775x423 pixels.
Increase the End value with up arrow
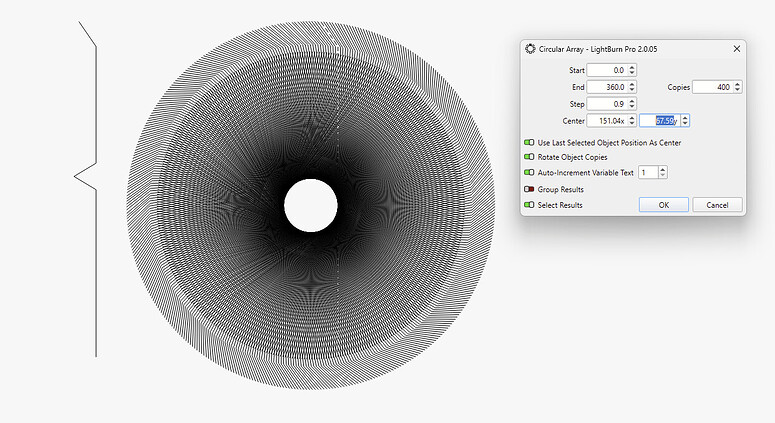click(x=632, y=84)
